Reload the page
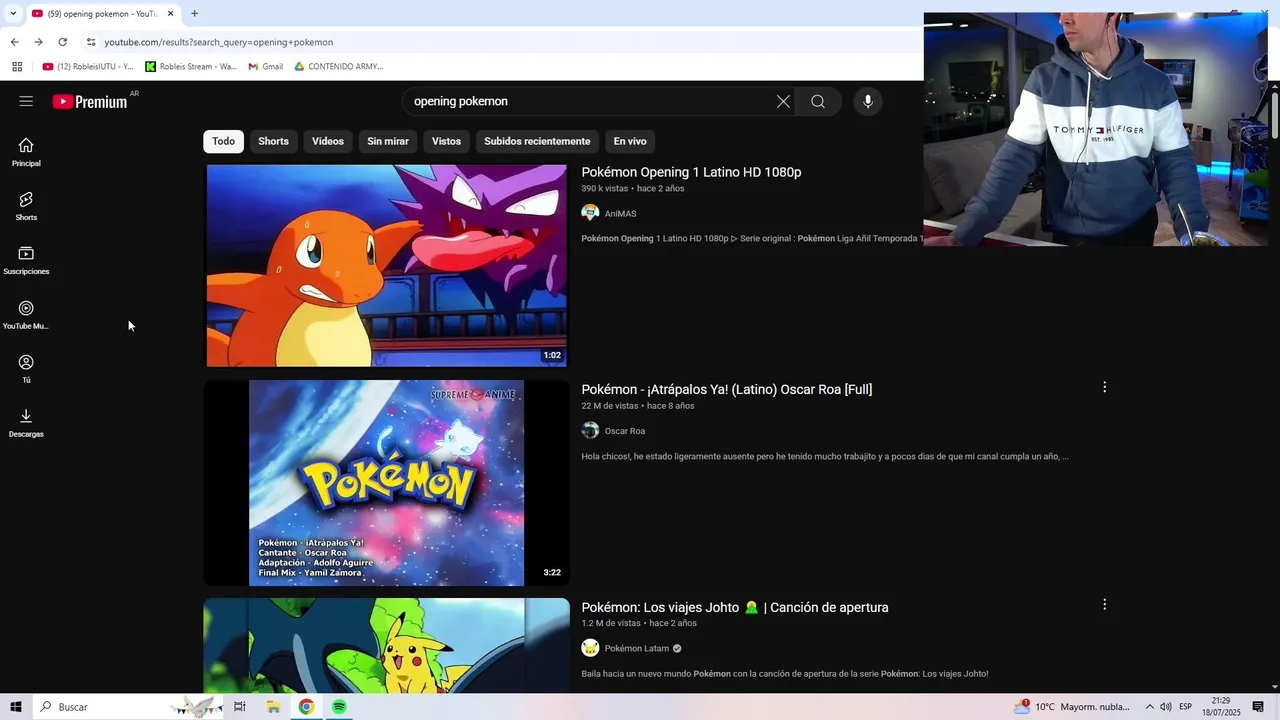The image size is (1280, 720). pyautogui.click(x=62, y=42)
